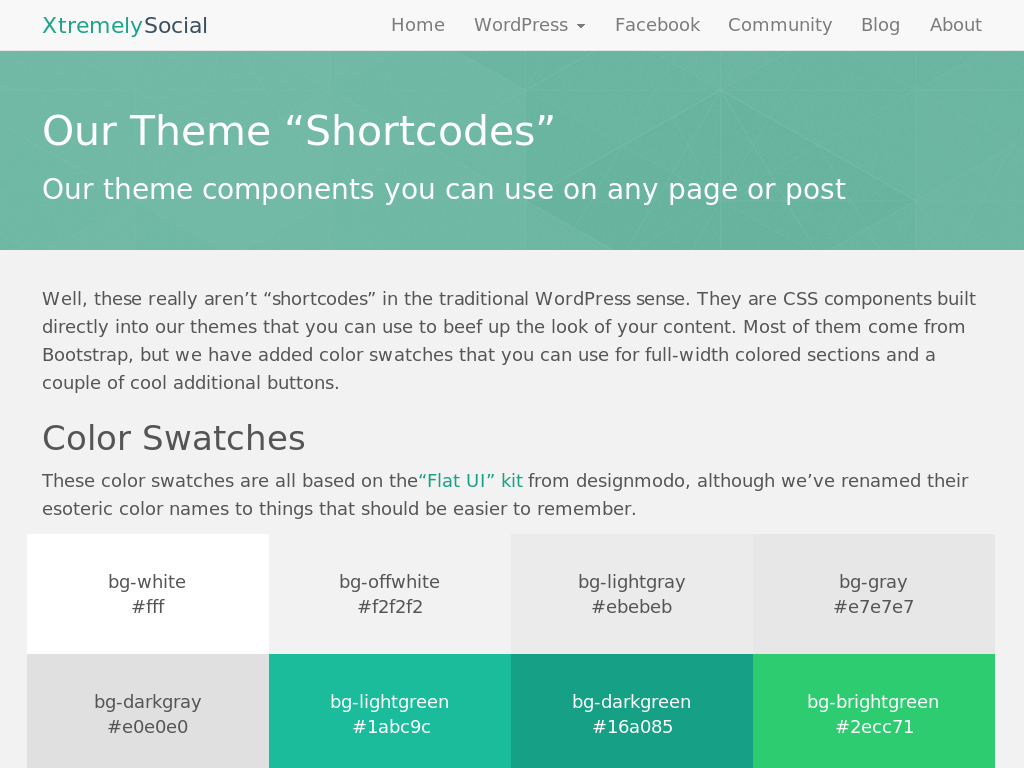Open the Facebook menu item

click(x=657, y=25)
